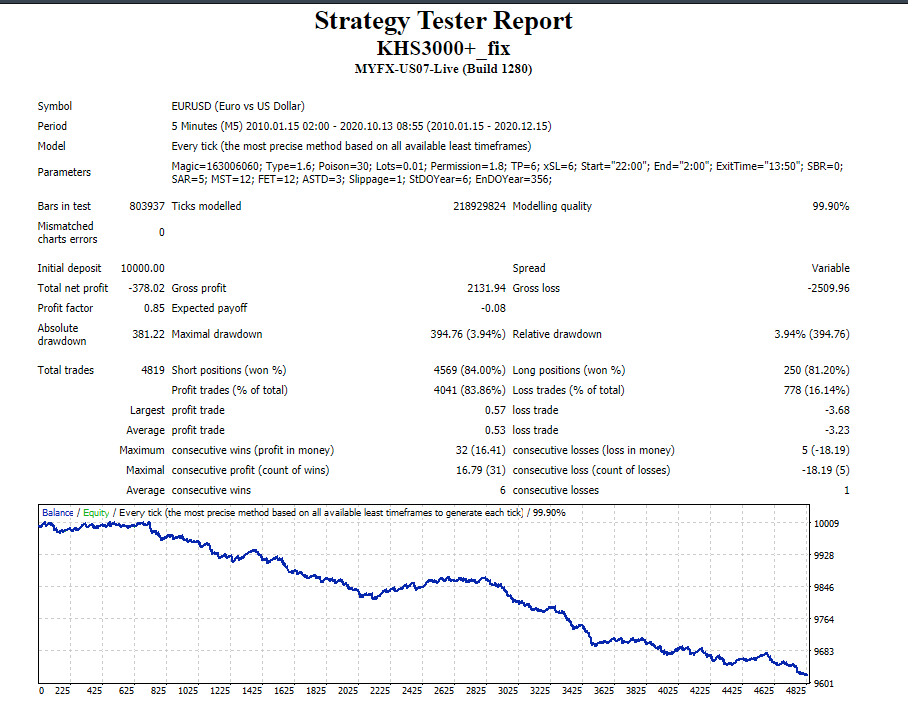Screen dimensions: 908x703
Task: Click Maximal consecutive loss value -18.19 (5)
Action: (x=826, y=470)
